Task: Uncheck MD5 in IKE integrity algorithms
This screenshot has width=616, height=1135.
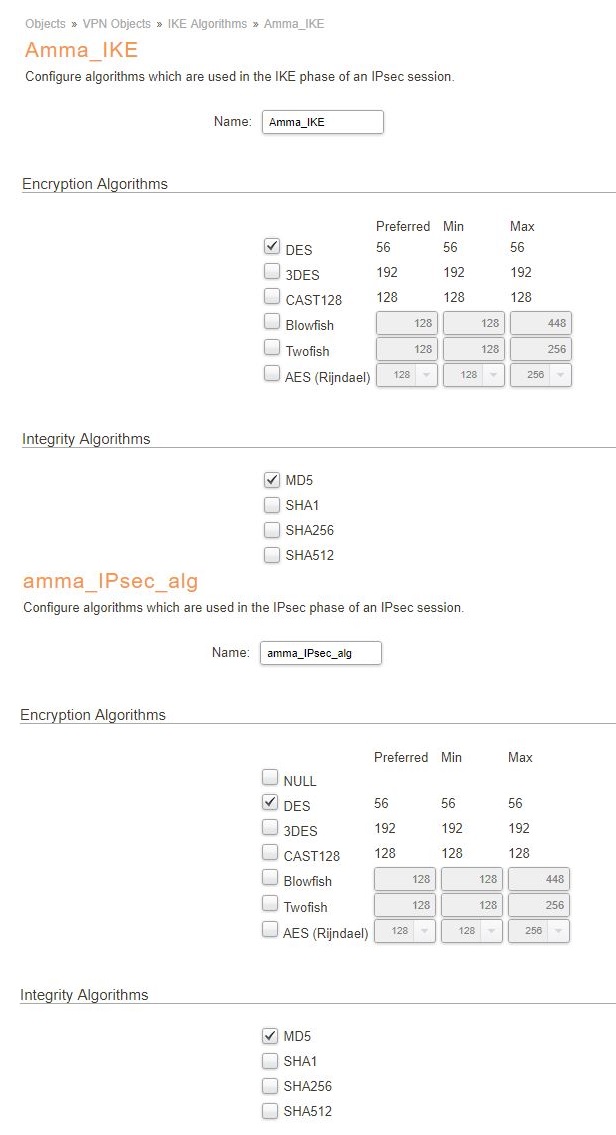Action: [x=272, y=479]
